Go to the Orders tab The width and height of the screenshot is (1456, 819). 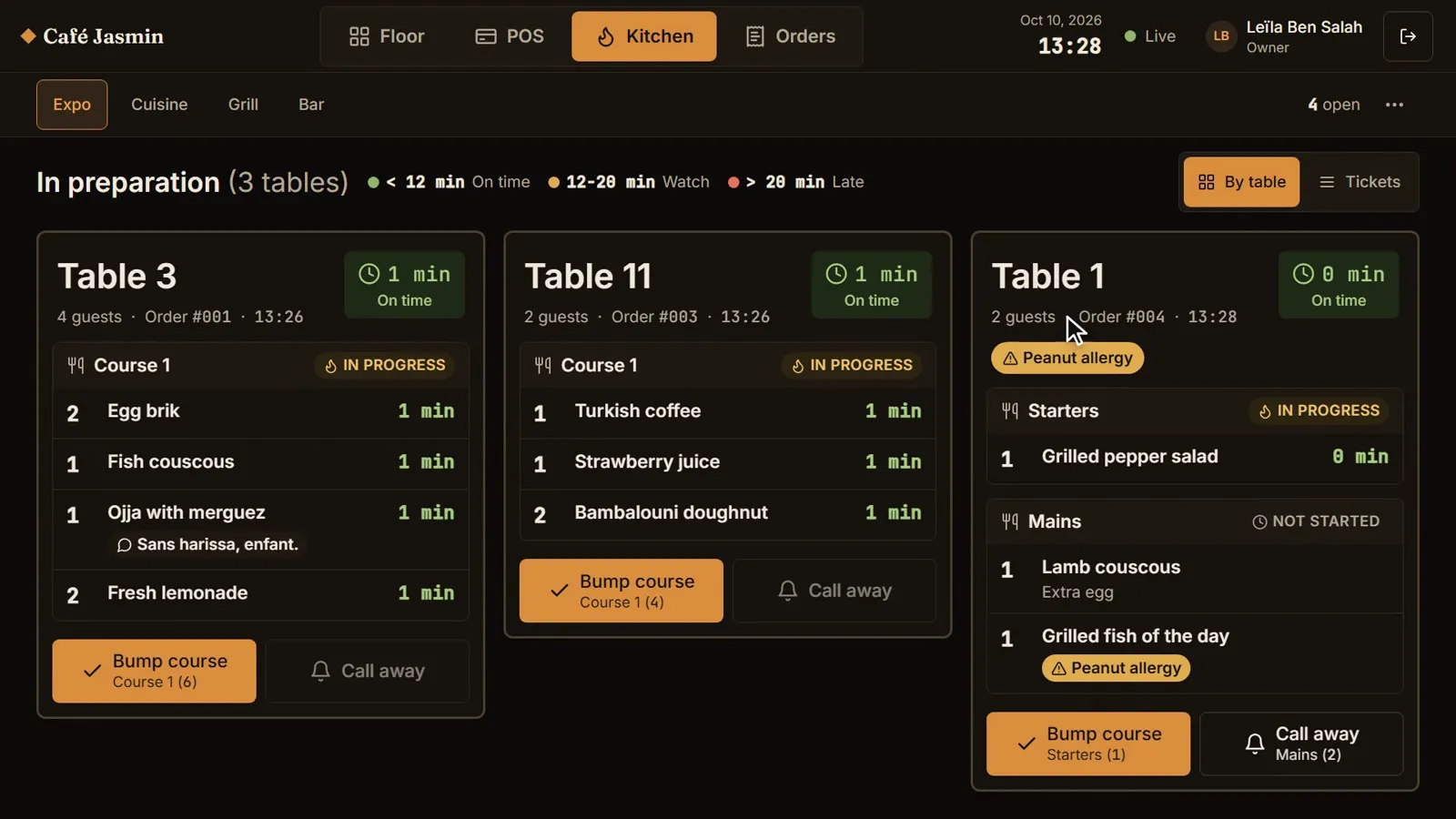tap(790, 36)
